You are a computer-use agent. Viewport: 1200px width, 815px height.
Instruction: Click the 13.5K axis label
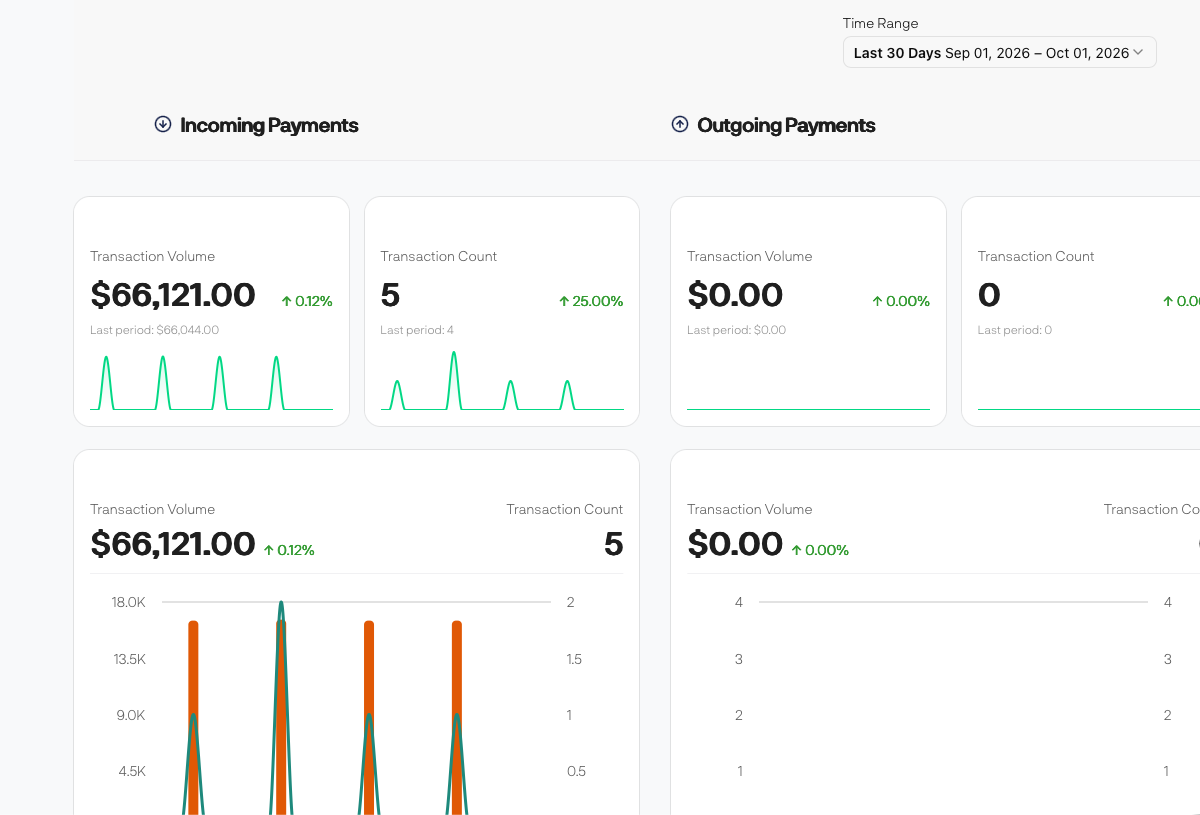[x=129, y=659]
